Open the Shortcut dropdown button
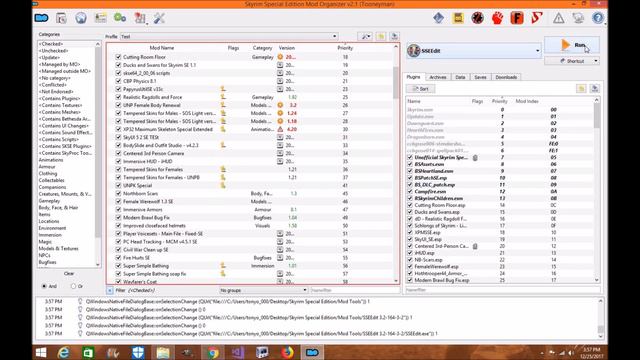 click(572, 61)
